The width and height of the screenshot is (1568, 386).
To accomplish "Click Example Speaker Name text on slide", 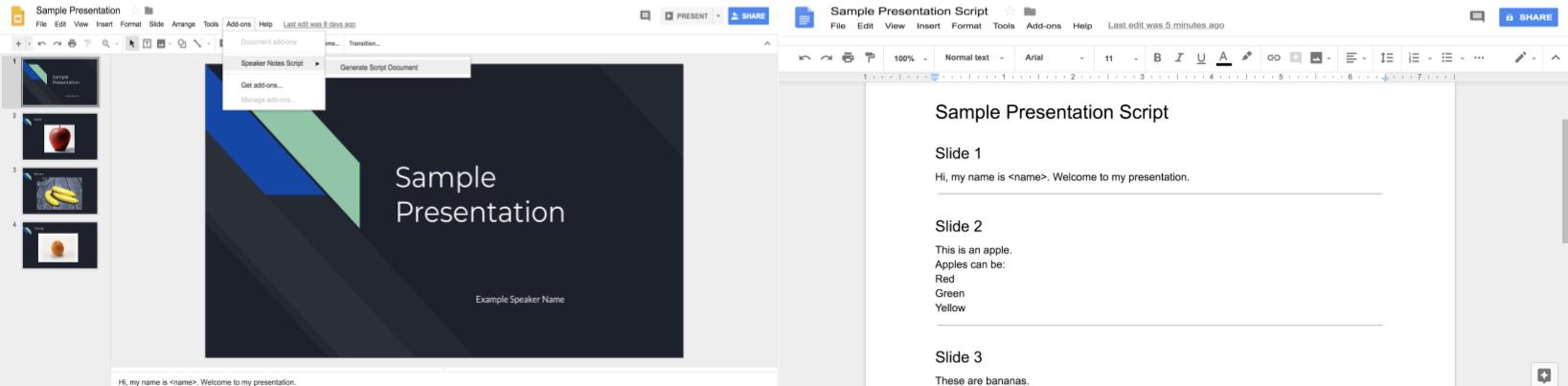I will [x=520, y=299].
